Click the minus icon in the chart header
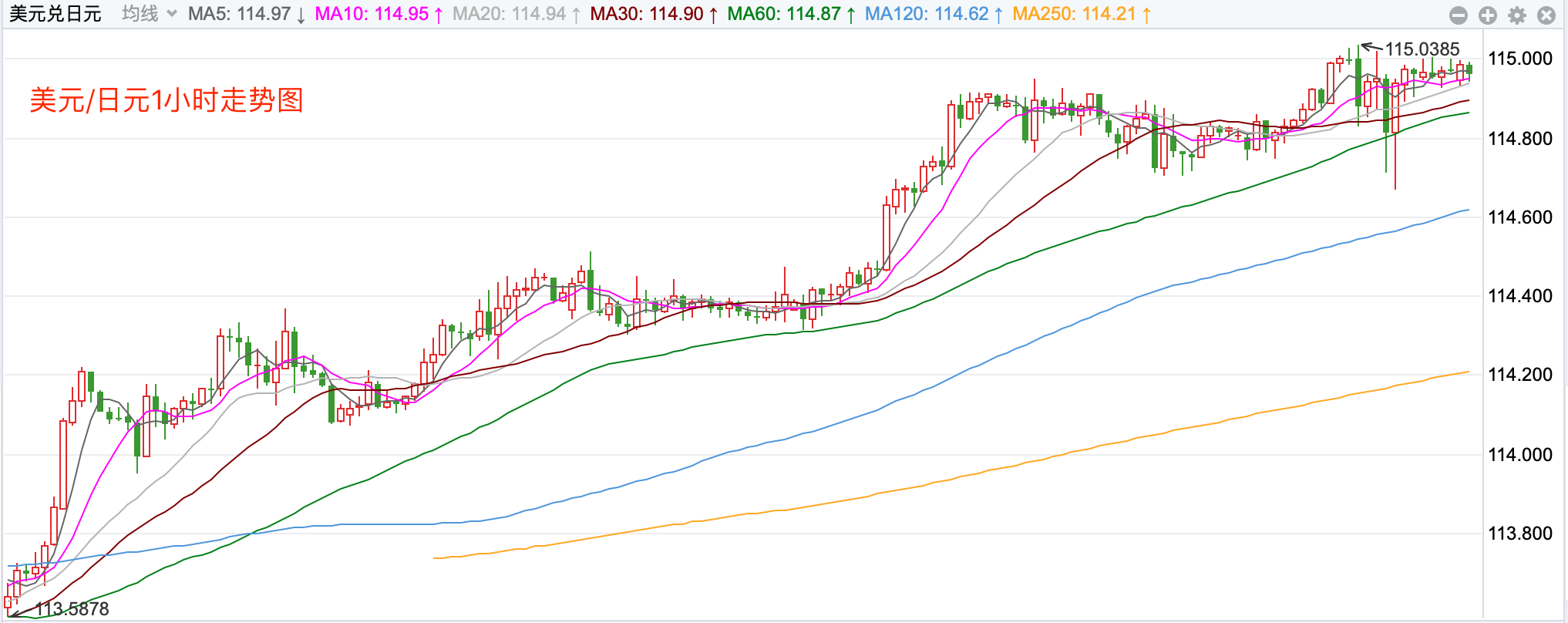The height and width of the screenshot is (623, 1568). (x=1458, y=15)
